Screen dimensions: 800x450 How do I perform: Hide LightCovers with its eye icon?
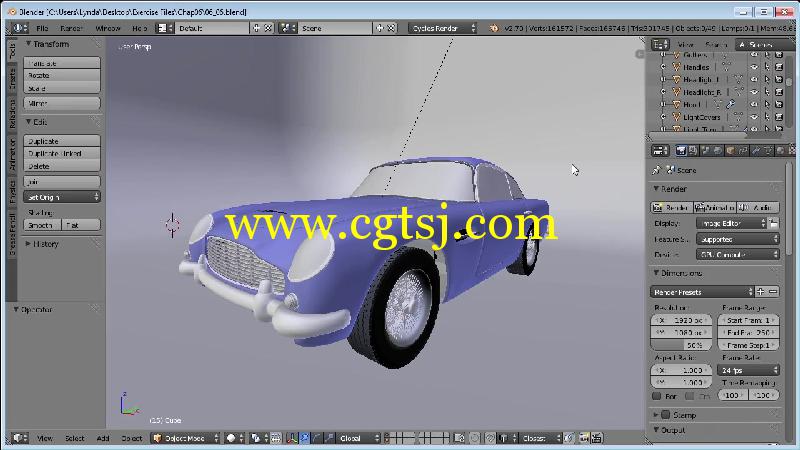pyautogui.click(x=754, y=117)
